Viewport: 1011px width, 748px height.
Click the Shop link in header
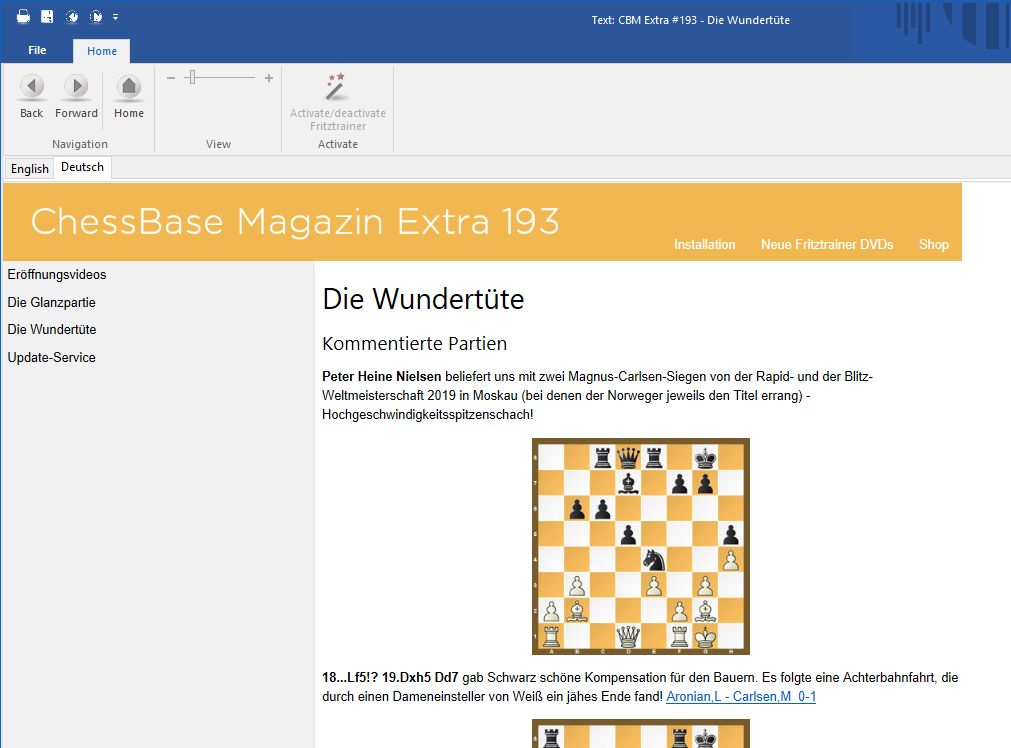pyautogui.click(x=933, y=245)
